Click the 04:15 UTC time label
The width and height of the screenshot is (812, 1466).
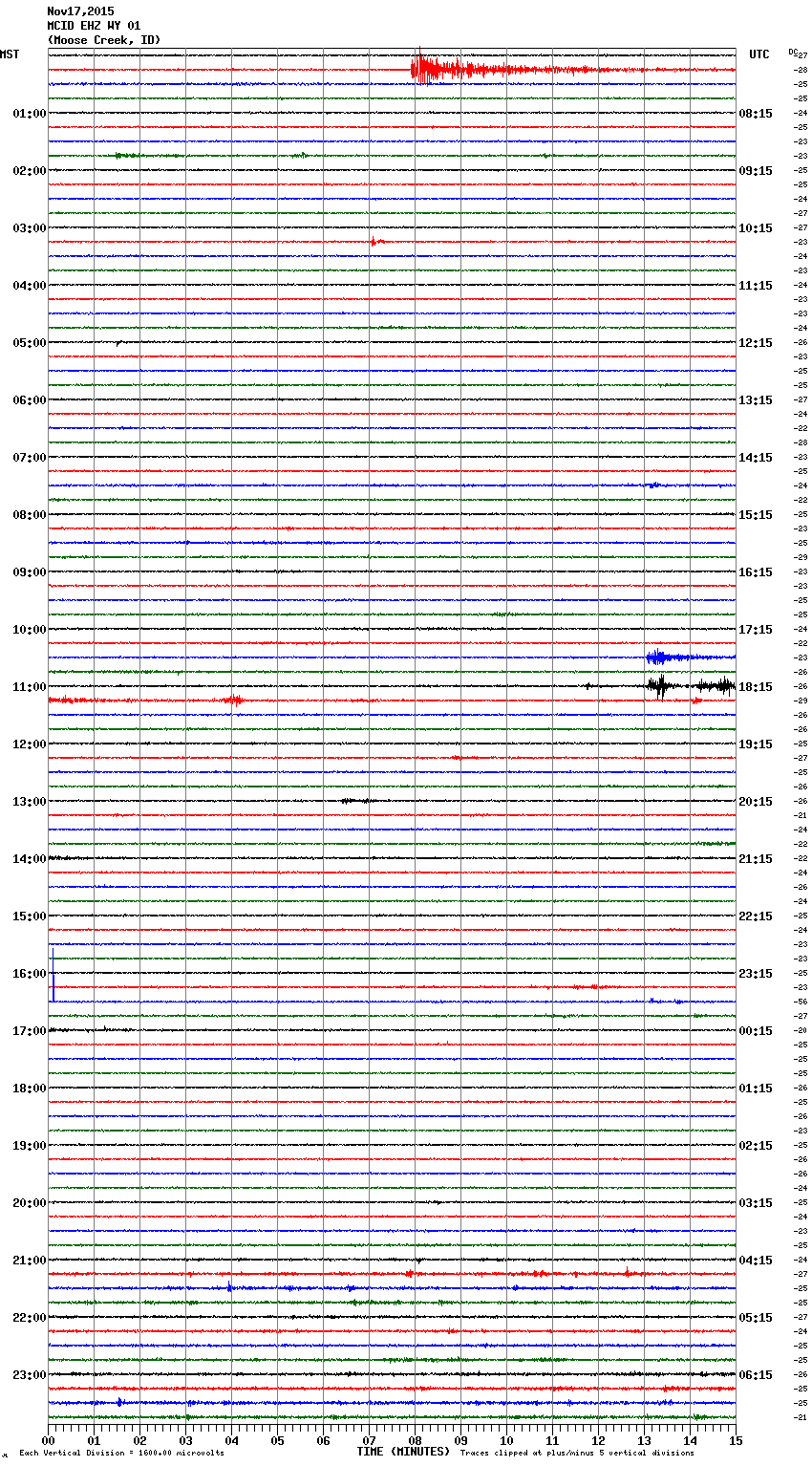[756, 1261]
